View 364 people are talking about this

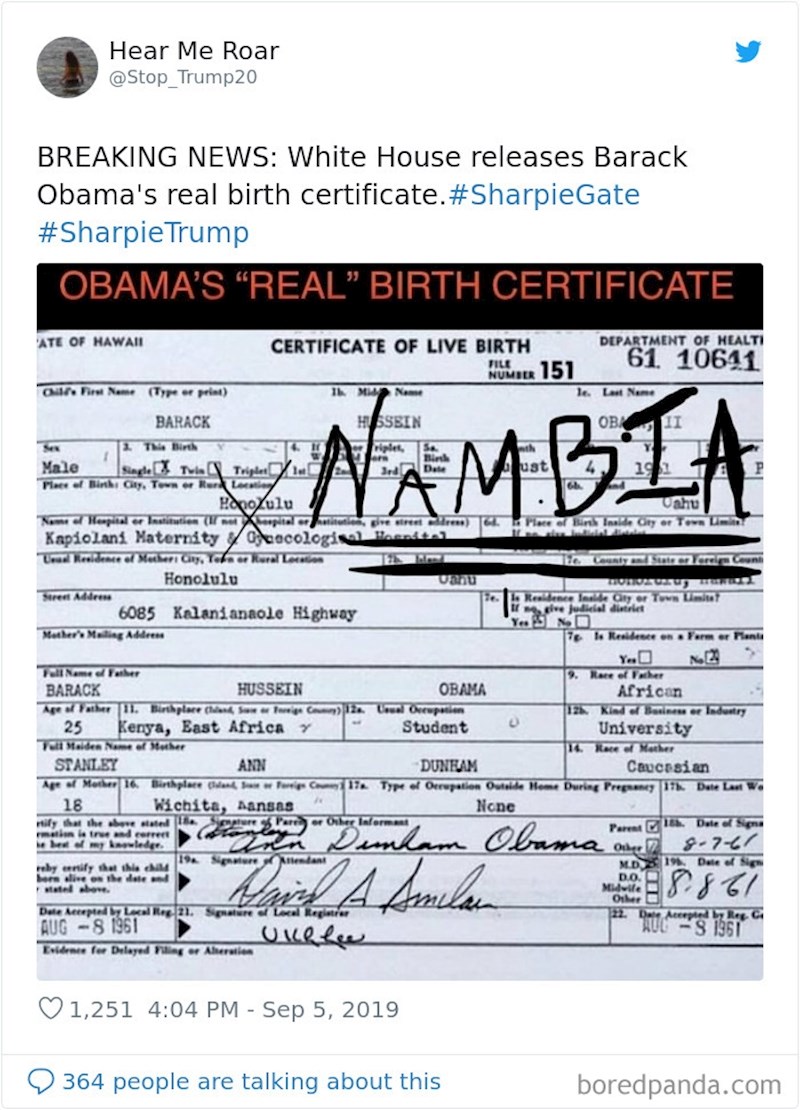251,1081
